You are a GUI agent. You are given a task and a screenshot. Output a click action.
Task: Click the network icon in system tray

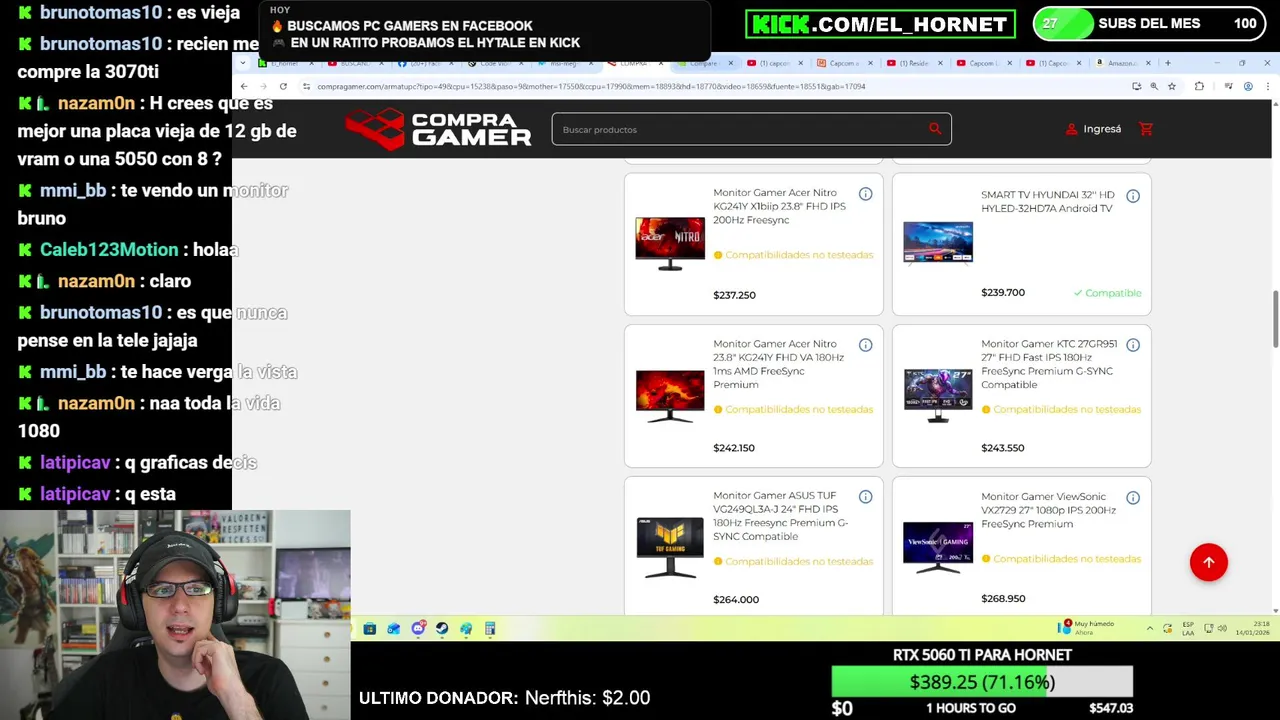[x=1209, y=628]
